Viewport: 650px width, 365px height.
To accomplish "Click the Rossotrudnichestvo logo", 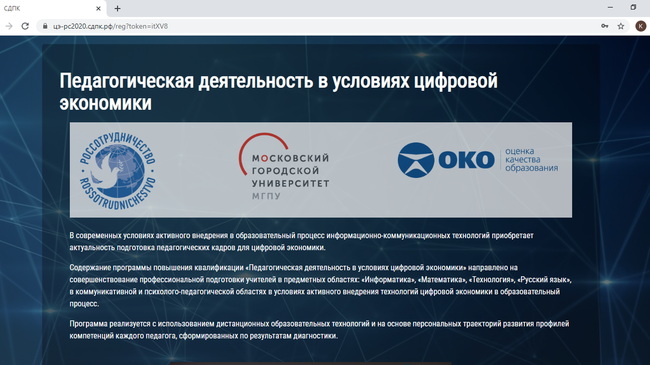I will 118,170.
